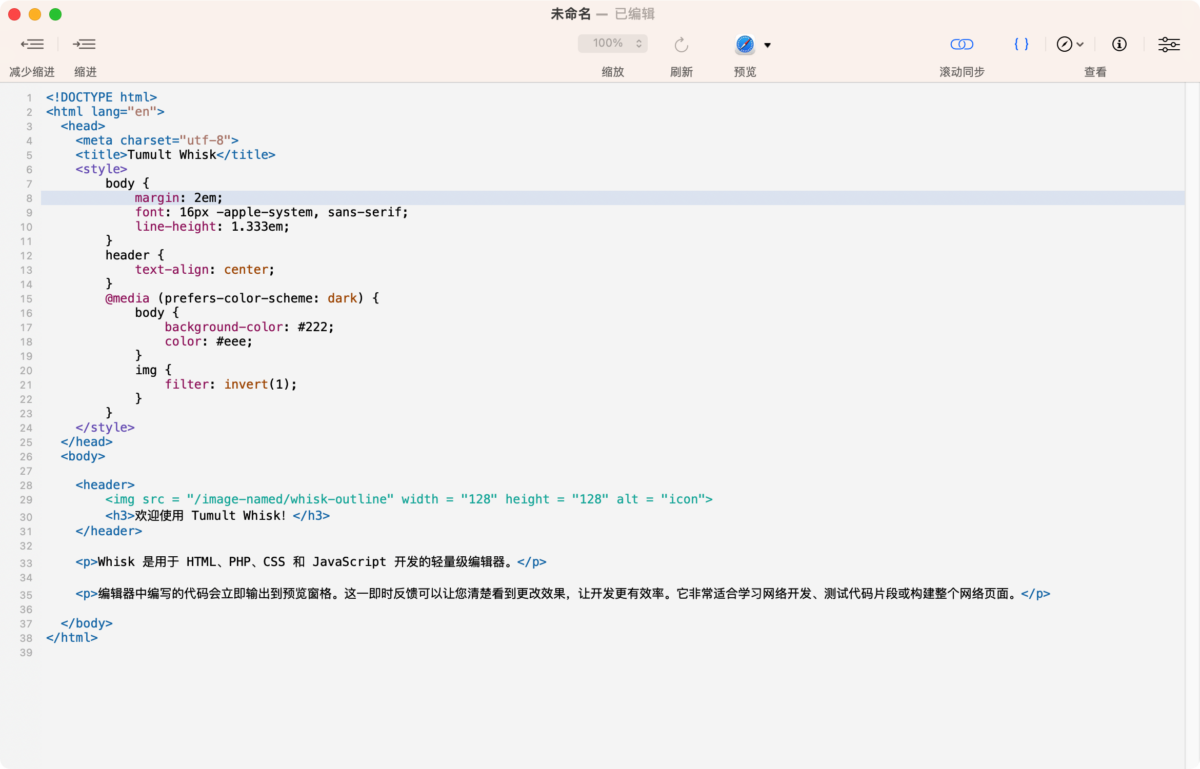This screenshot has width=1200, height=769.
Task: Click the text-align: center; line
Action: coord(205,270)
